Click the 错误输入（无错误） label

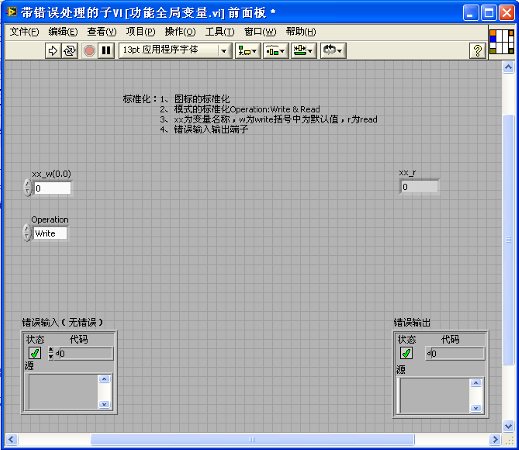pos(62,322)
